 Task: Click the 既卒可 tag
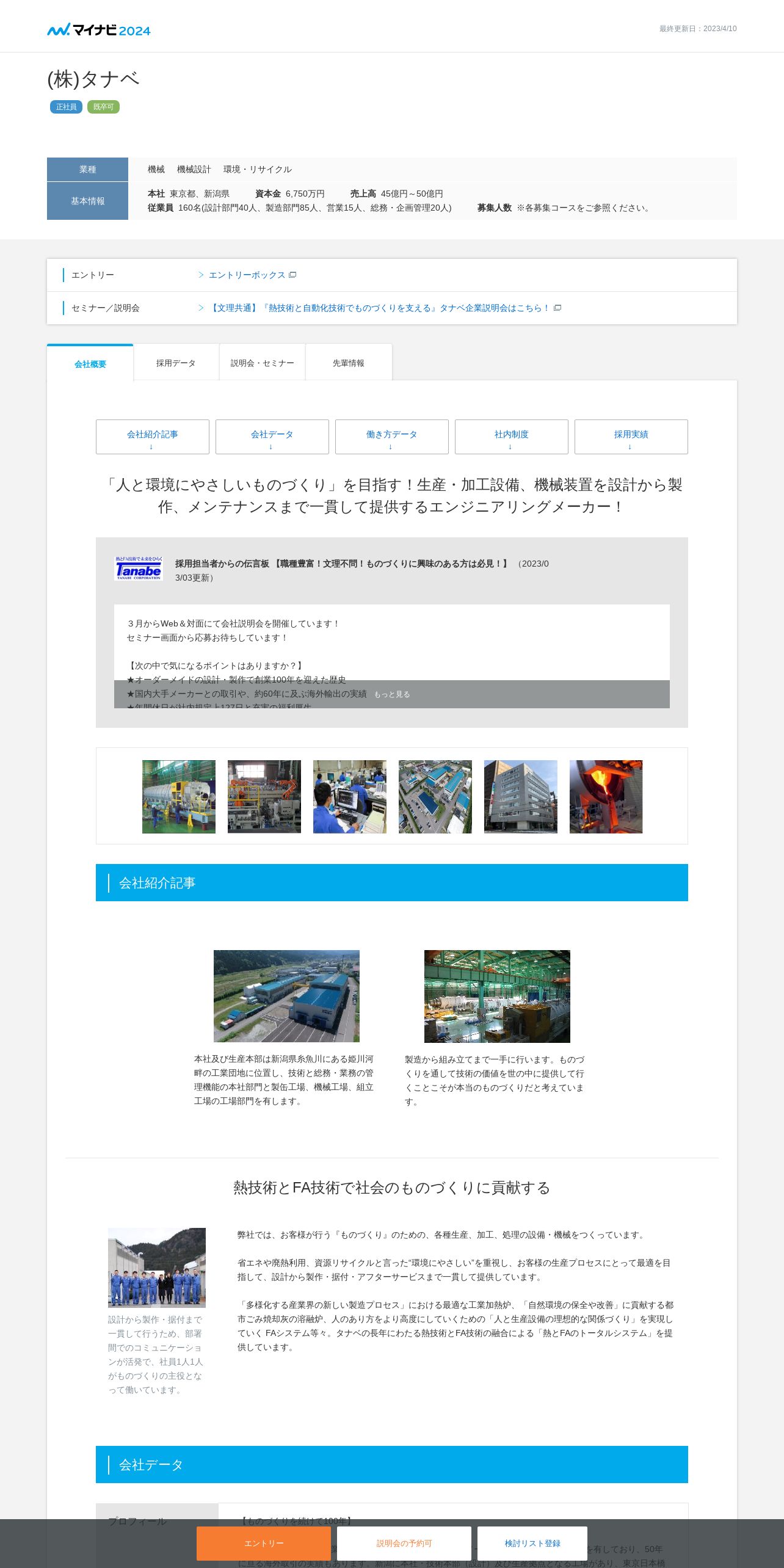(103, 107)
